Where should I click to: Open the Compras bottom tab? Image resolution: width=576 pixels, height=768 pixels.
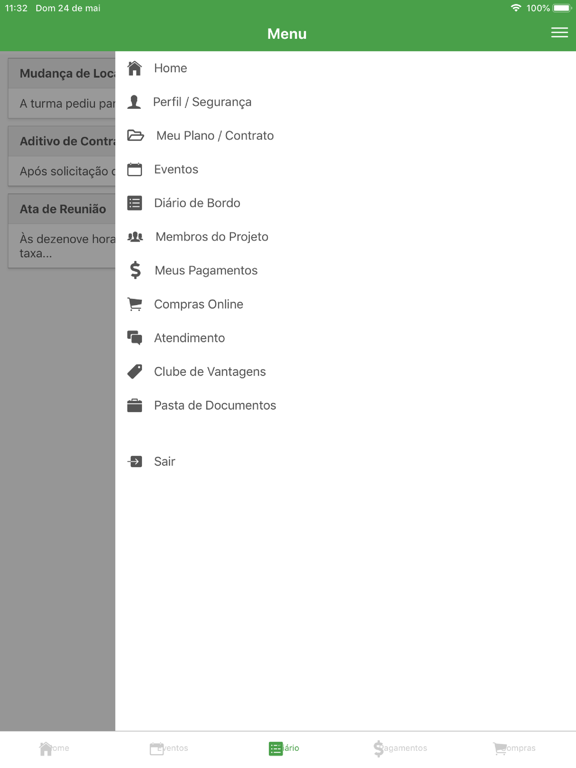pos(514,748)
